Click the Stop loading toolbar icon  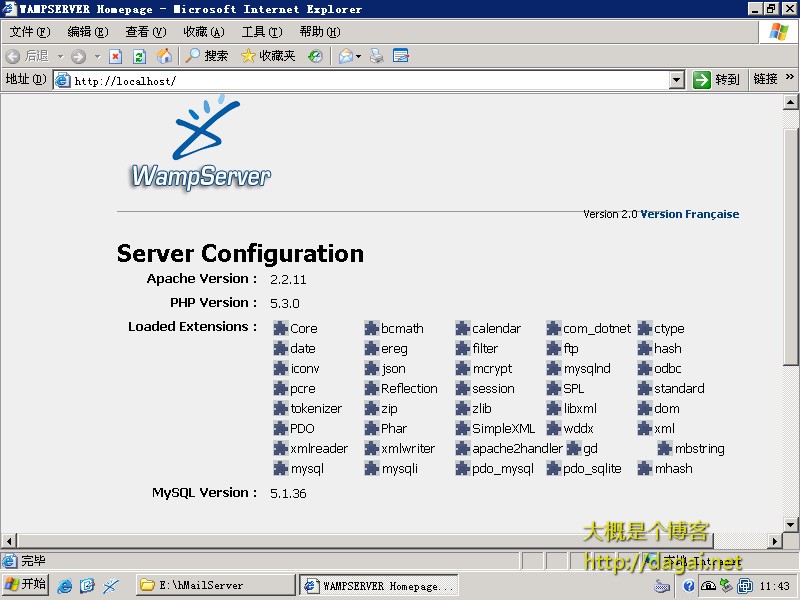pyautogui.click(x=116, y=56)
